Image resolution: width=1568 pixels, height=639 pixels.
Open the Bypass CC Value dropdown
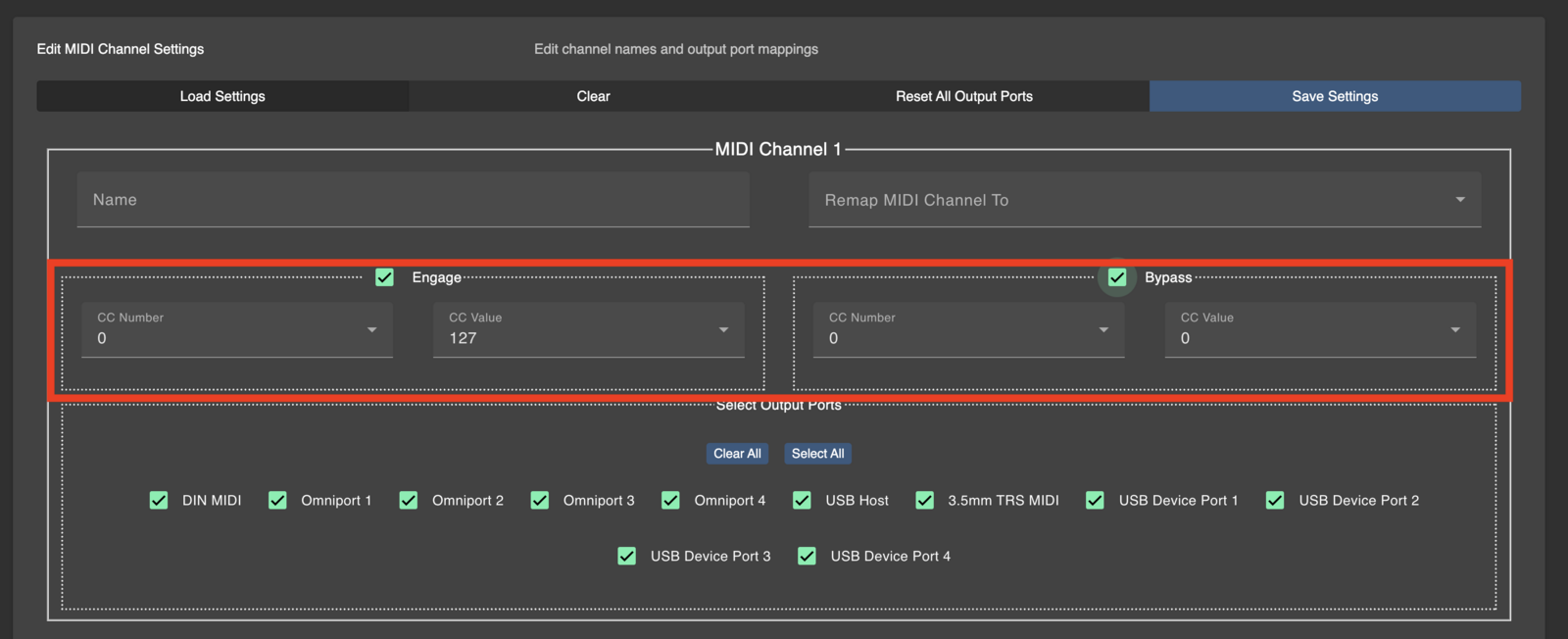tap(1319, 330)
